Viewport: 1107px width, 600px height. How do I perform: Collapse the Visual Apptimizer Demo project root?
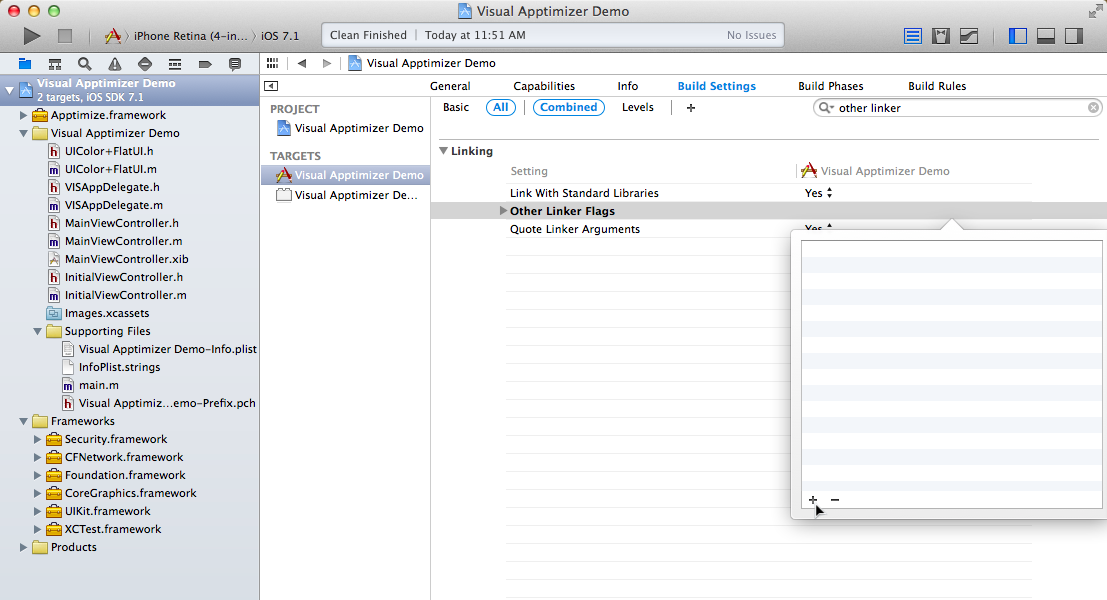[x=10, y=90]
